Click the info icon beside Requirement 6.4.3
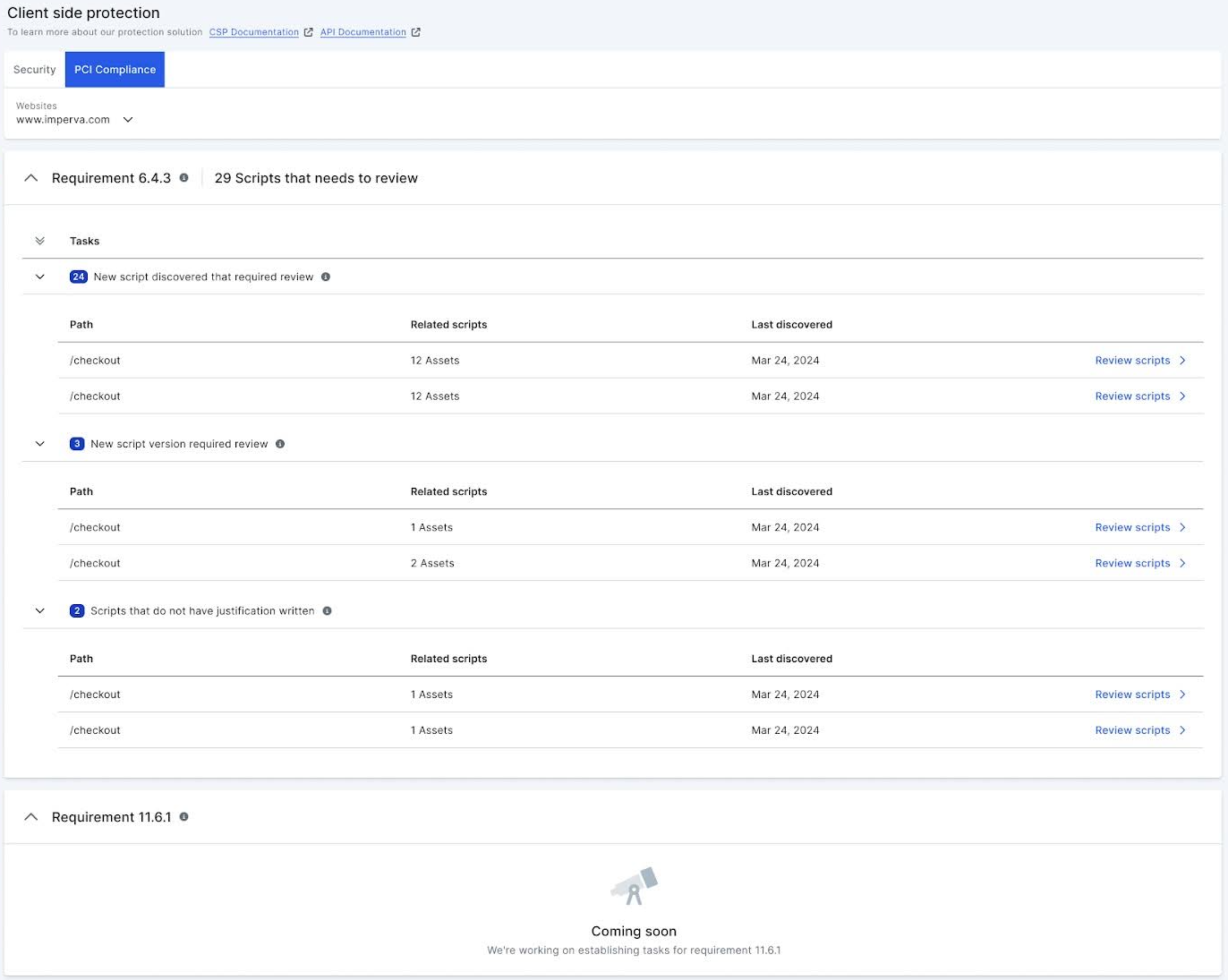This screenshot has width=1228, height=980. (x=183, y=177)
